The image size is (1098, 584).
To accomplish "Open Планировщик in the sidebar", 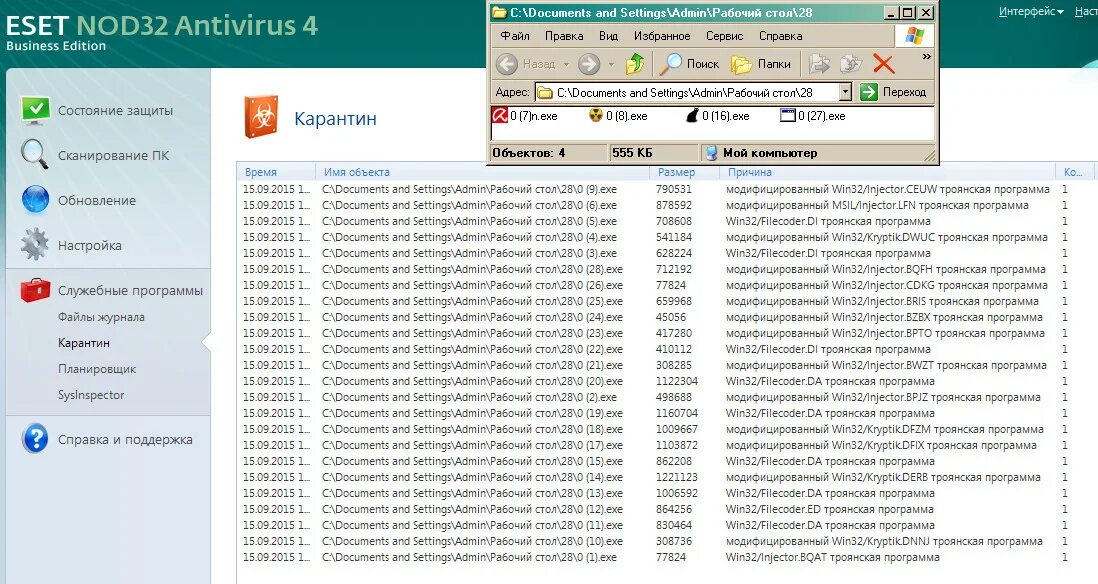I will pyautogui.click(x=97, y=368).
